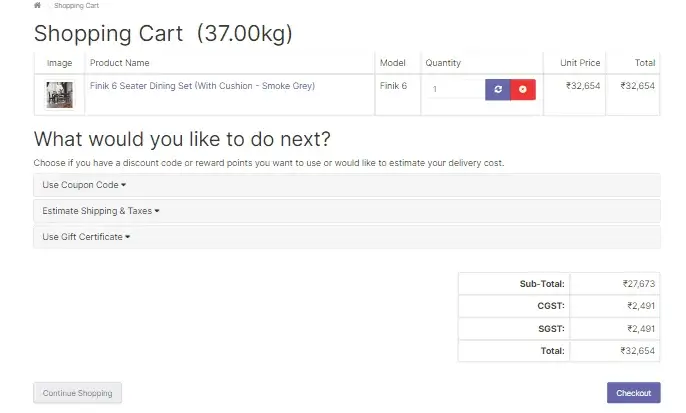
Task: Proceed with the Checkout button
Action: pos(633,393)
